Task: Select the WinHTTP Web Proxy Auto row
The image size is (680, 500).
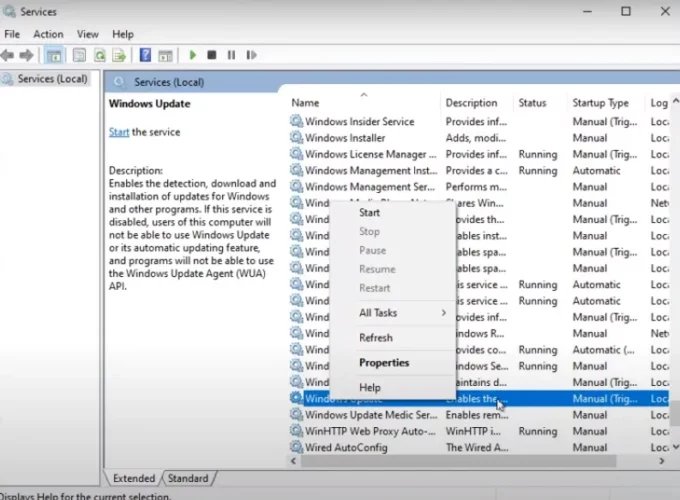Action: (479, 431)
